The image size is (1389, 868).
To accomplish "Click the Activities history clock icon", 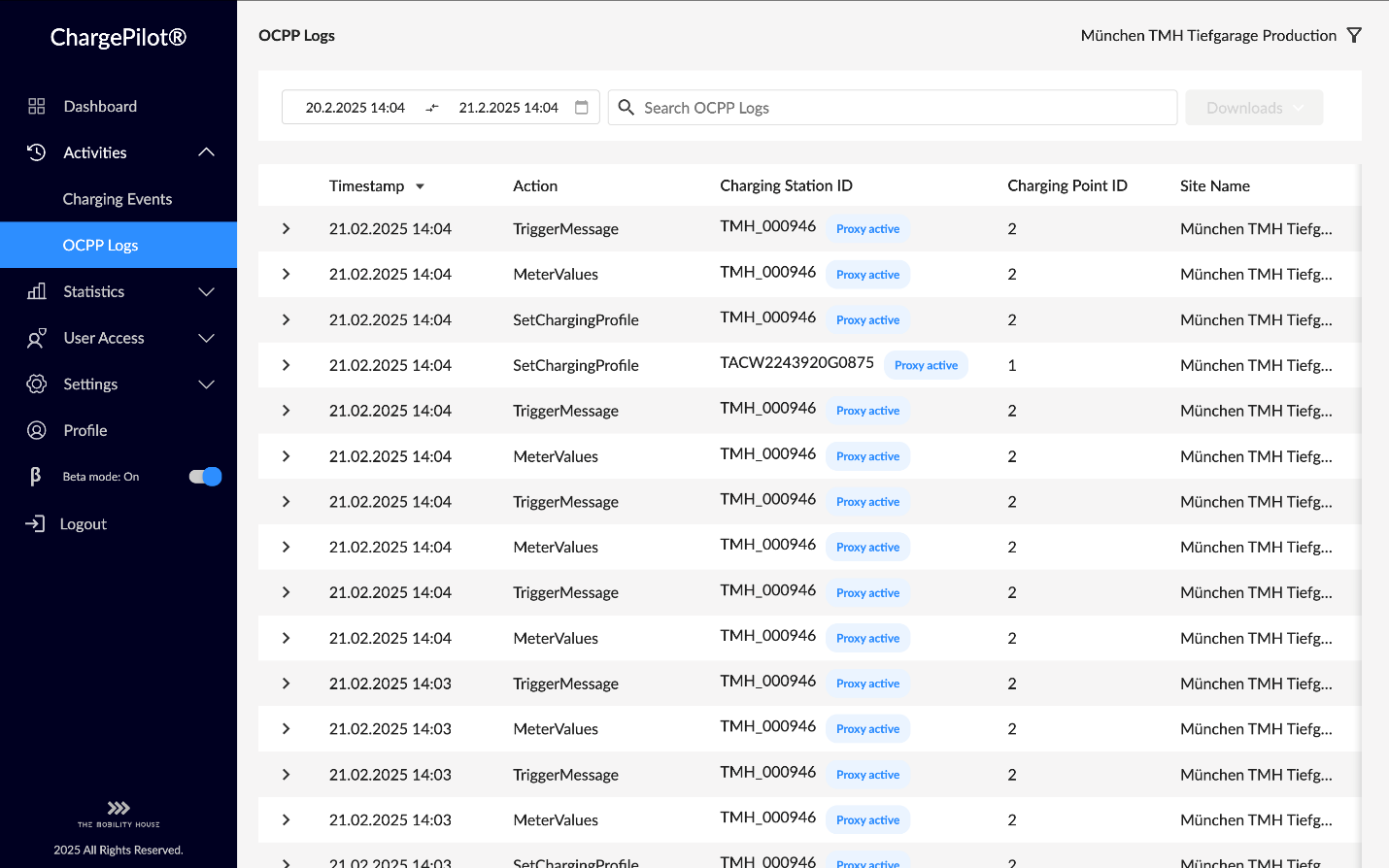I will click(x=37, y=152).
